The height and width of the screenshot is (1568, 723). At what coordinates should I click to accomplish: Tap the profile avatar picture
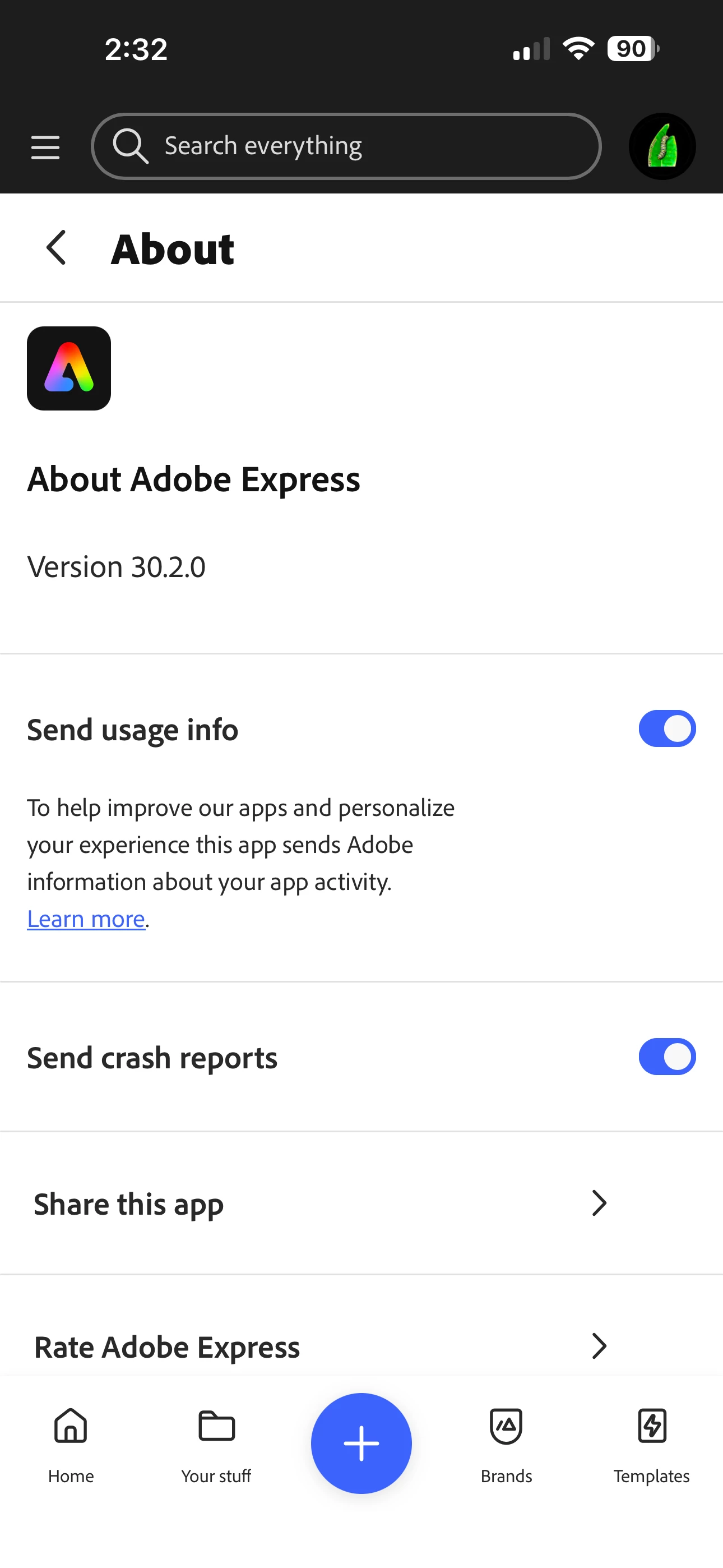(662, 146)
